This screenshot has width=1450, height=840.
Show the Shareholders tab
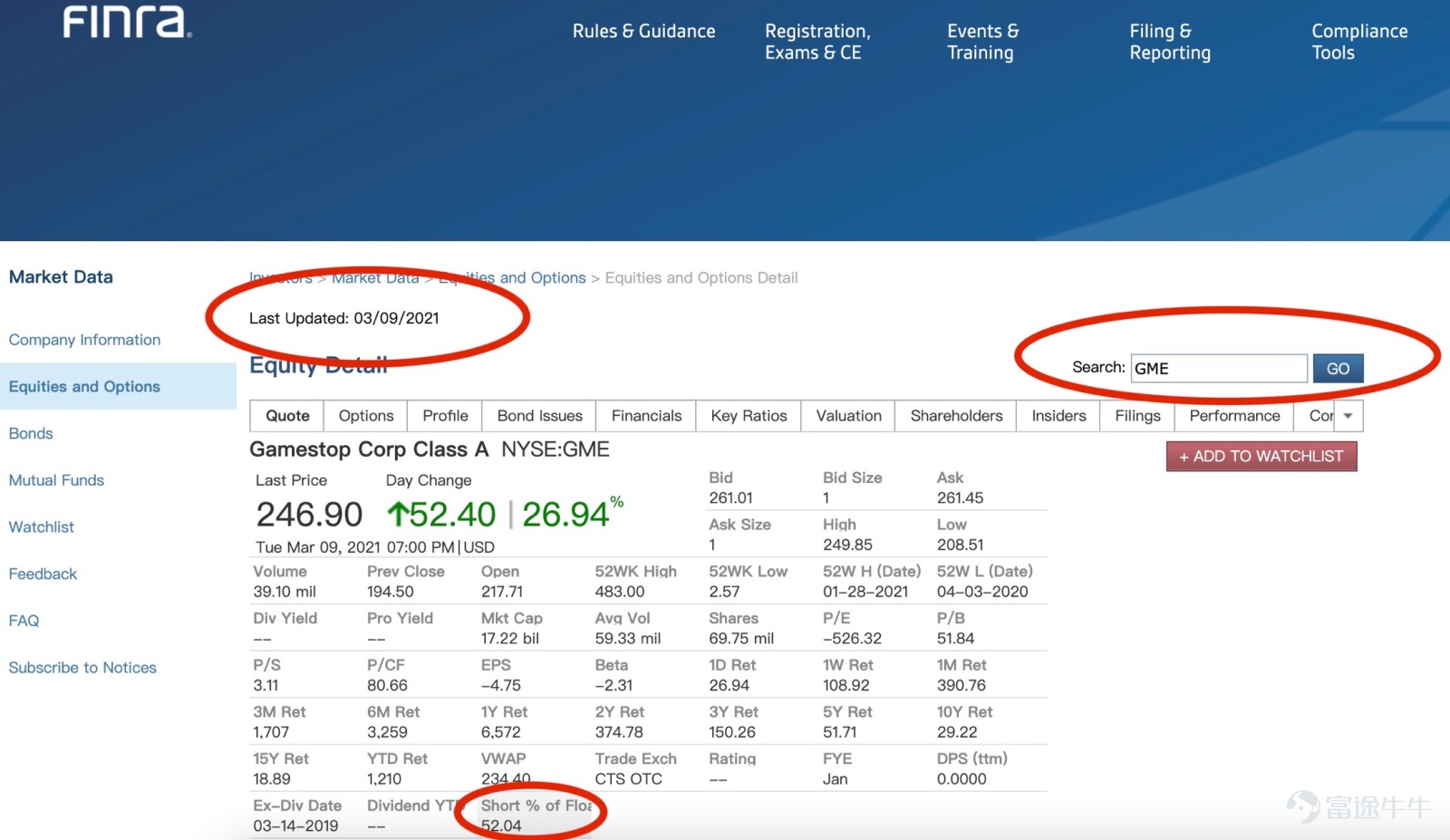point(956,416)
